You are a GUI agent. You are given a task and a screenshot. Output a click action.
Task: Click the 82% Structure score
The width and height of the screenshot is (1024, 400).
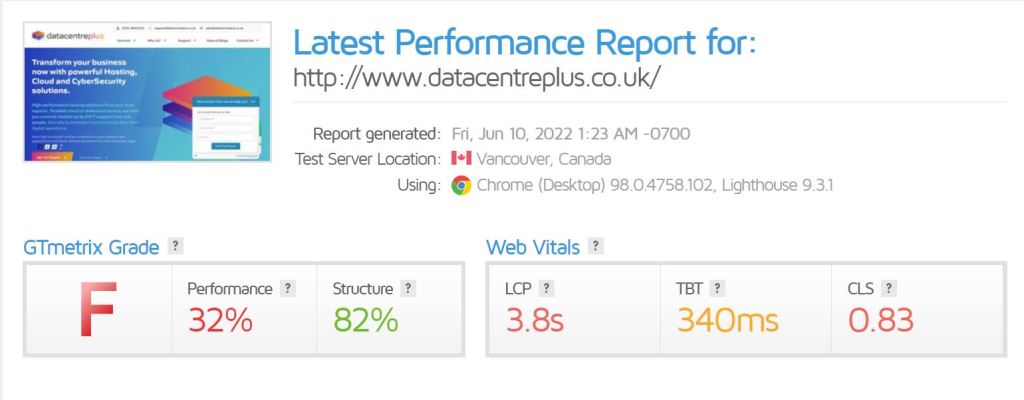click(x=365, y=320)
